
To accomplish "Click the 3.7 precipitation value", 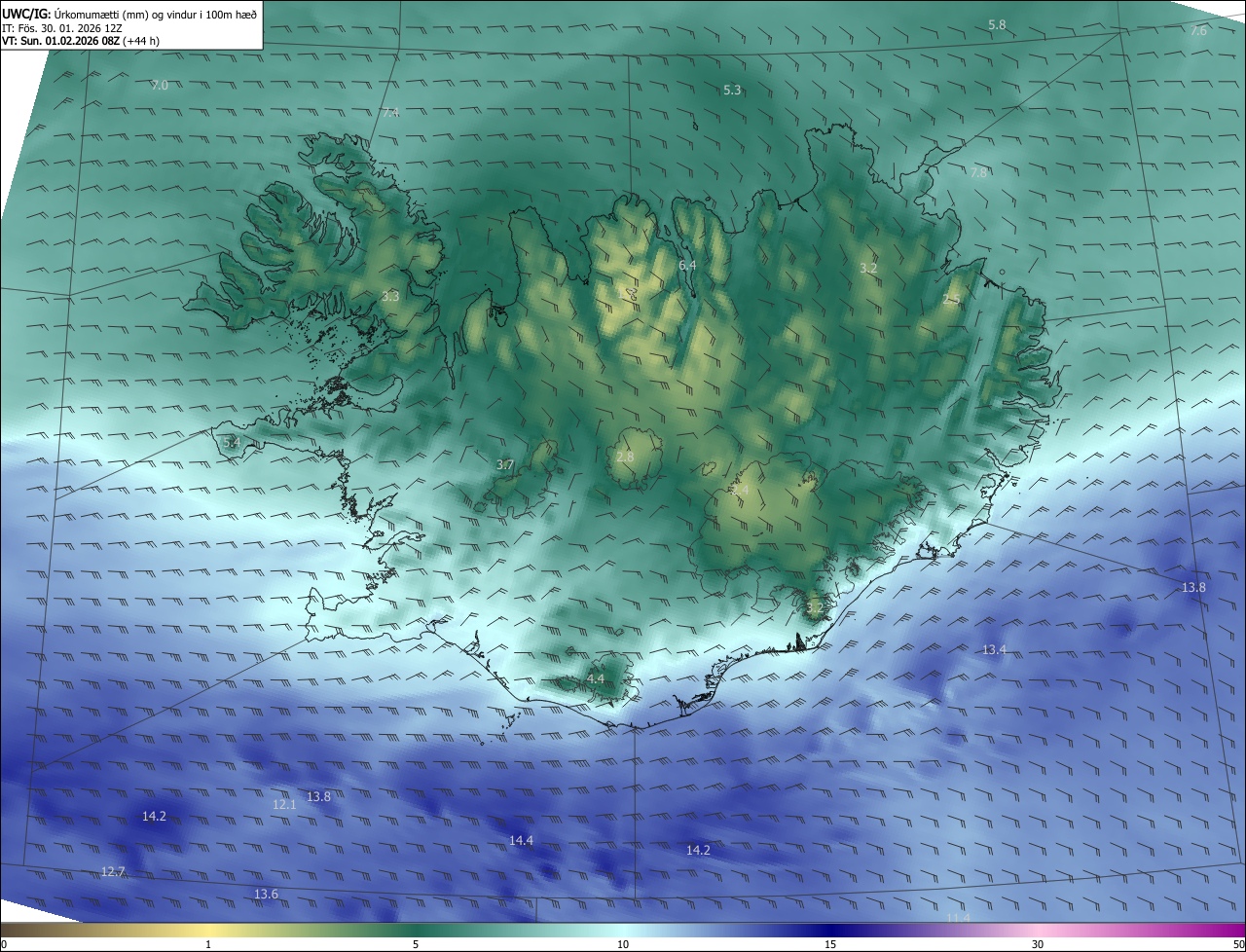I will (x=504, y=465).
